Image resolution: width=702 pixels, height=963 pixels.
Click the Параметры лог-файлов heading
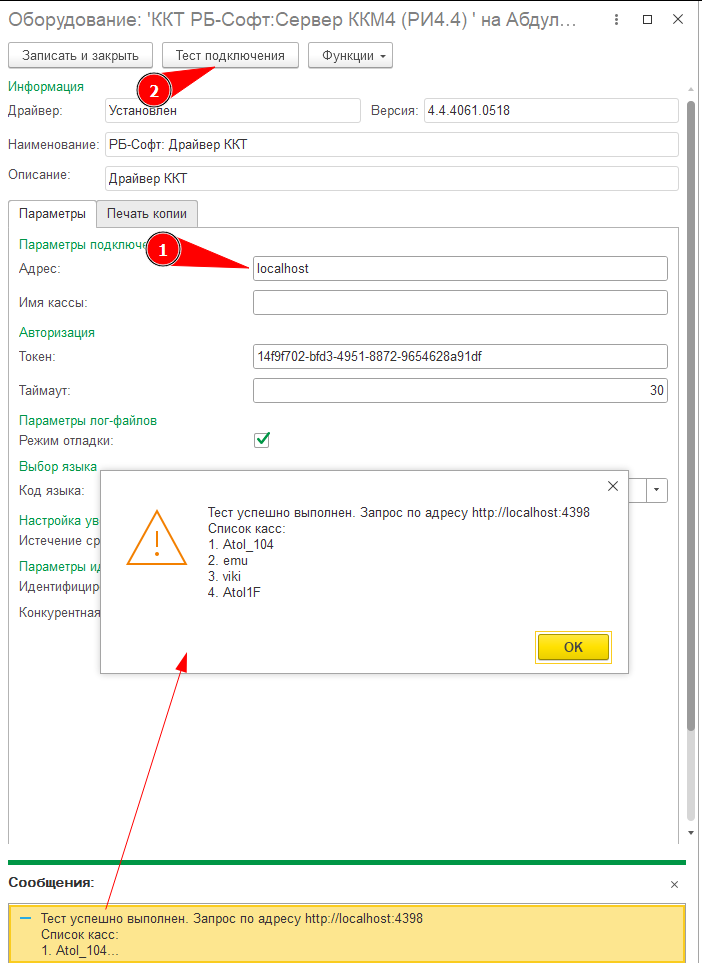[88, 421]
